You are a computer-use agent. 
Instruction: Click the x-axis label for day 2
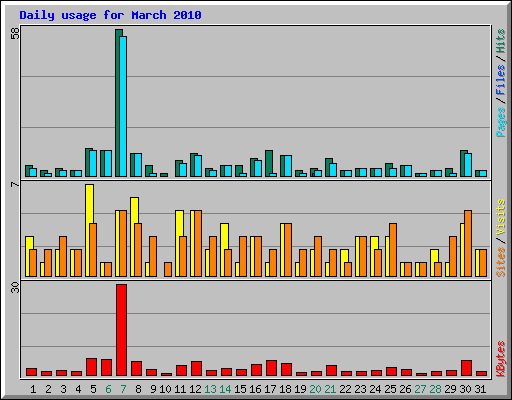click(48, 389)
